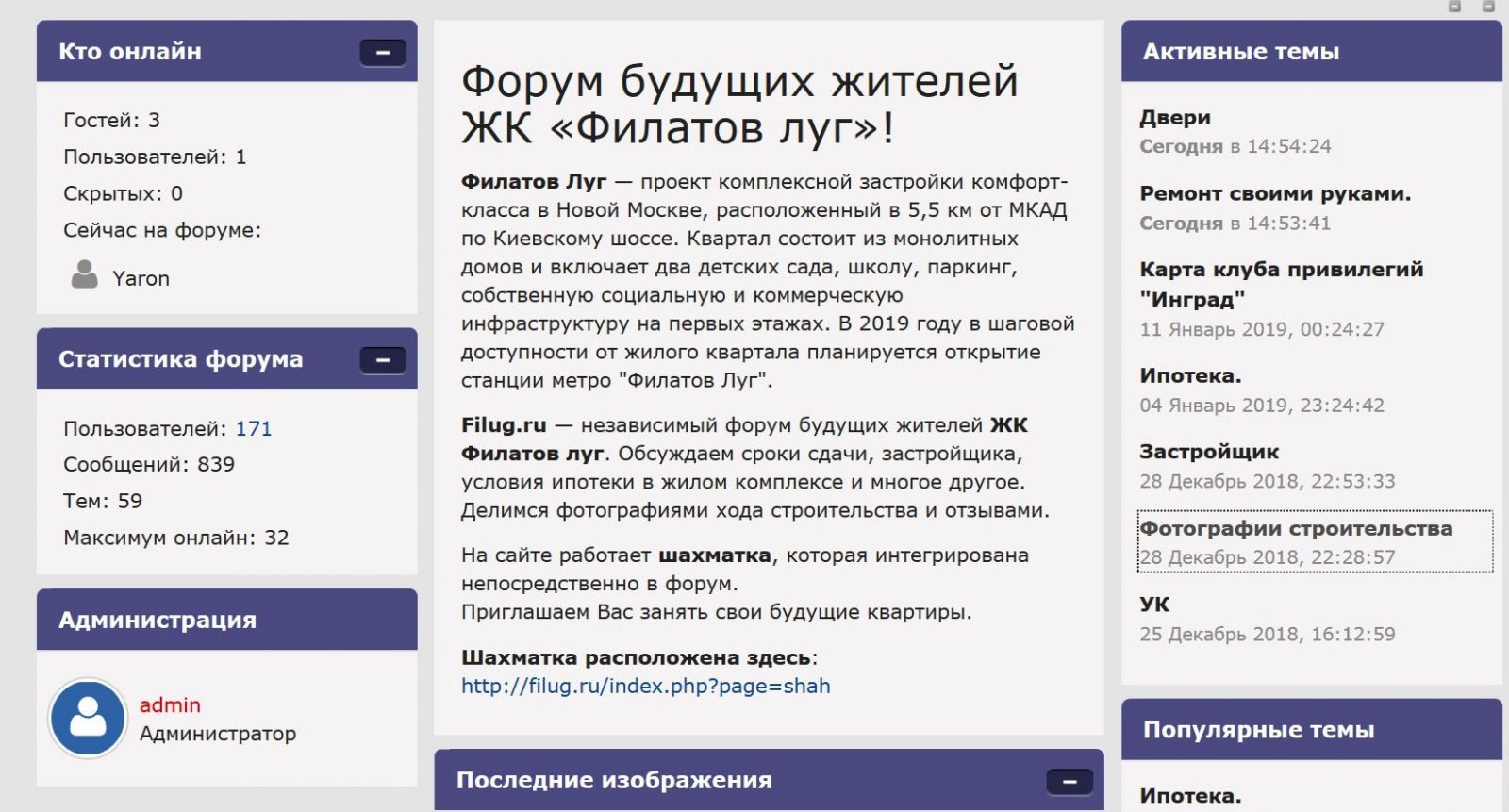Collapse the Статистика форума panel
The image size is (1509, 812).
pos(383,360)
